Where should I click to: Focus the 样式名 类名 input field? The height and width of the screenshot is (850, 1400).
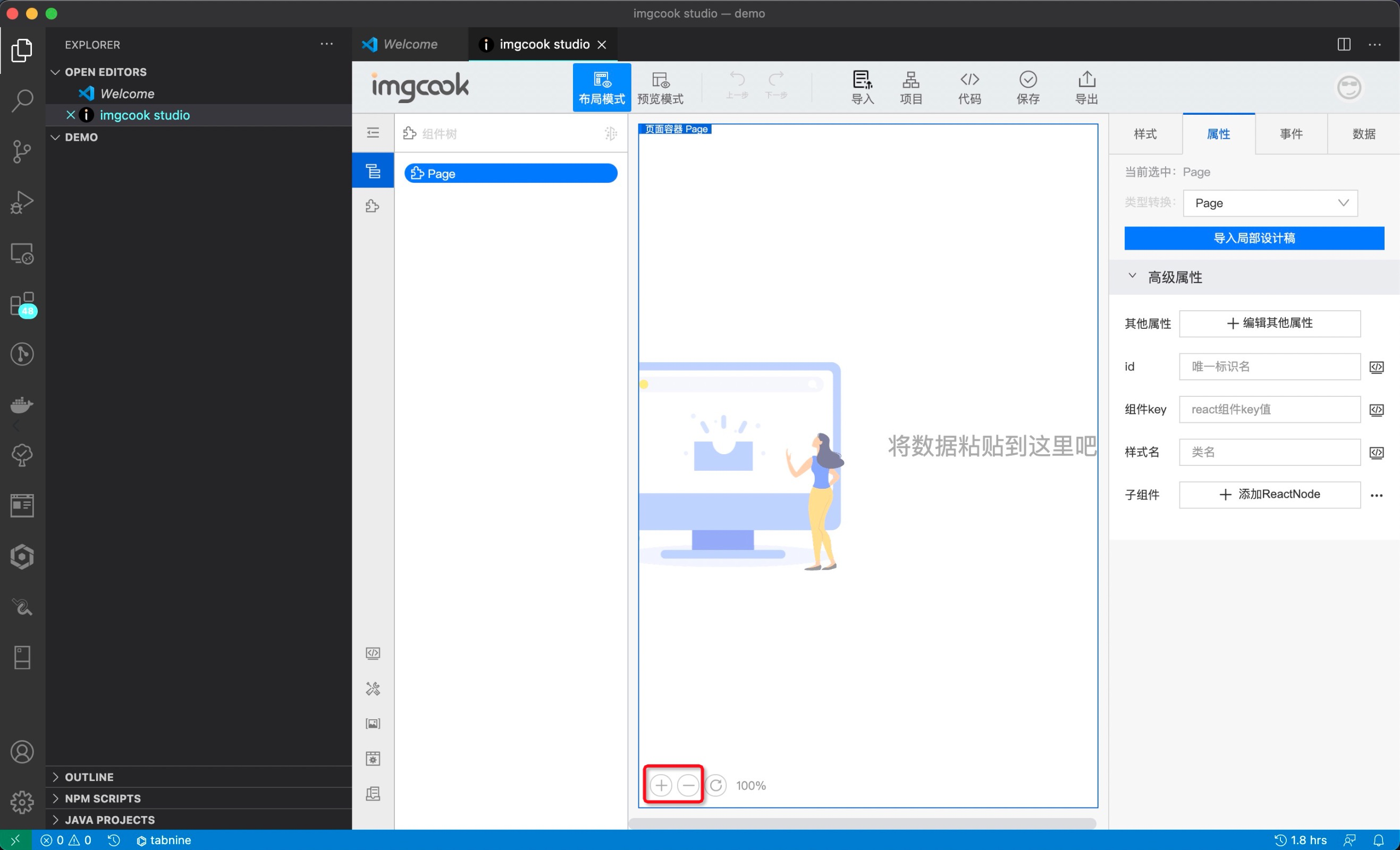click(1270, 452)
